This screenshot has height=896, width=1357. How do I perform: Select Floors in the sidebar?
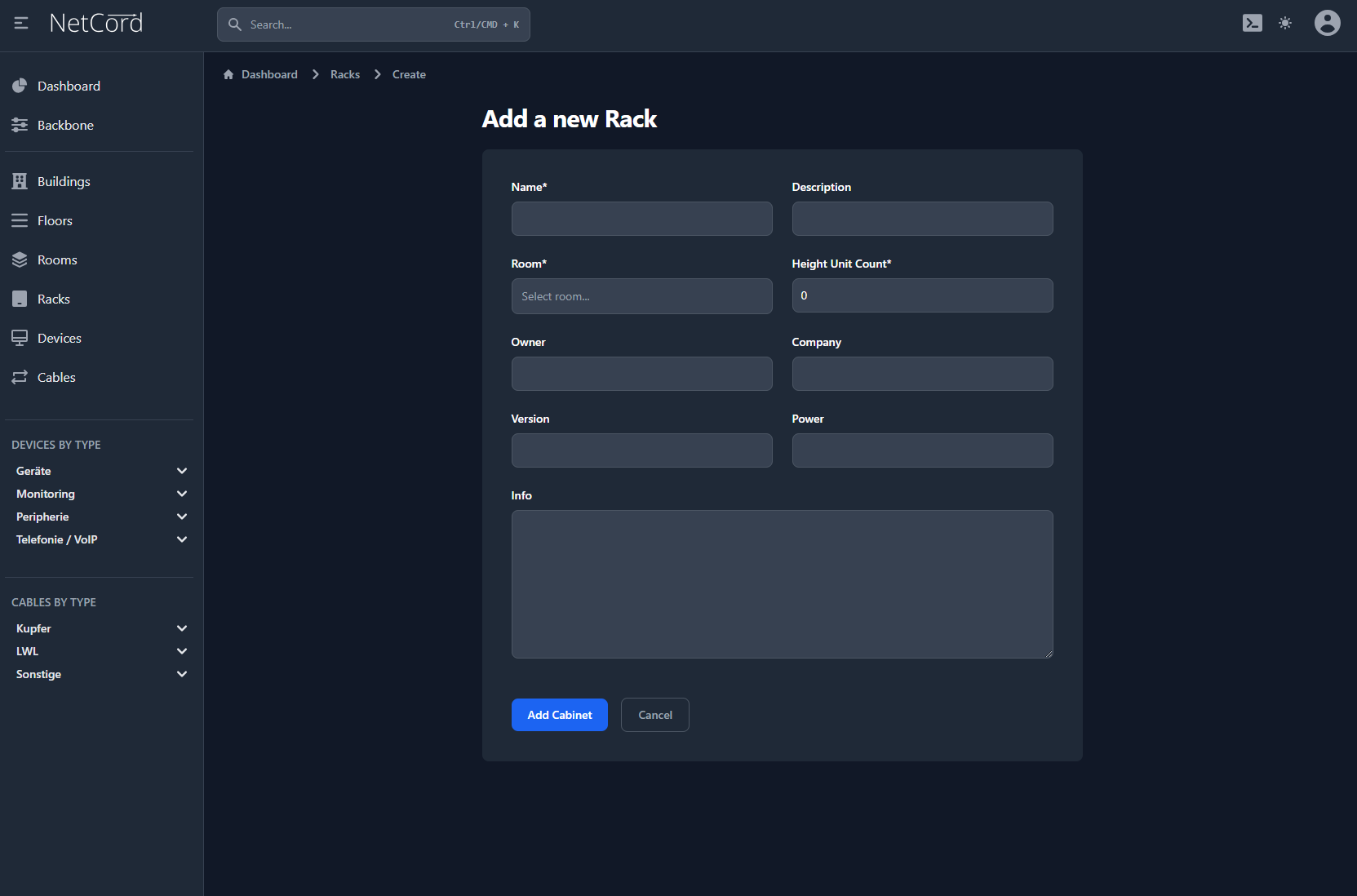click(55, 221)
